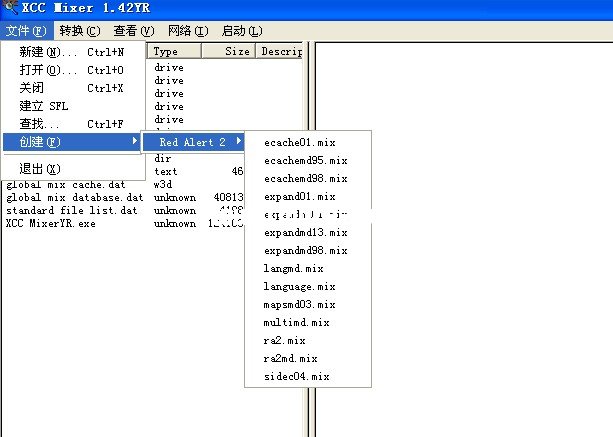Open the 启动(L) menu
613x437 pixels.
pos(242,30)
